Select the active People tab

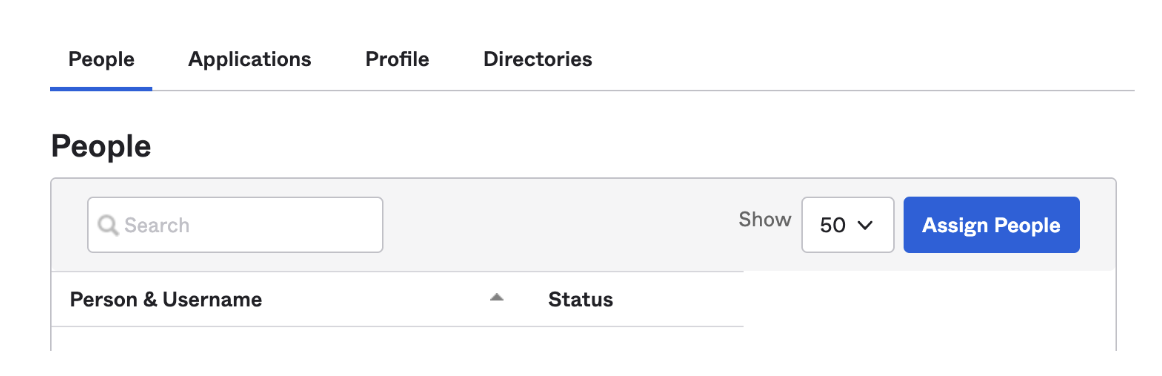tap(102, 59)
